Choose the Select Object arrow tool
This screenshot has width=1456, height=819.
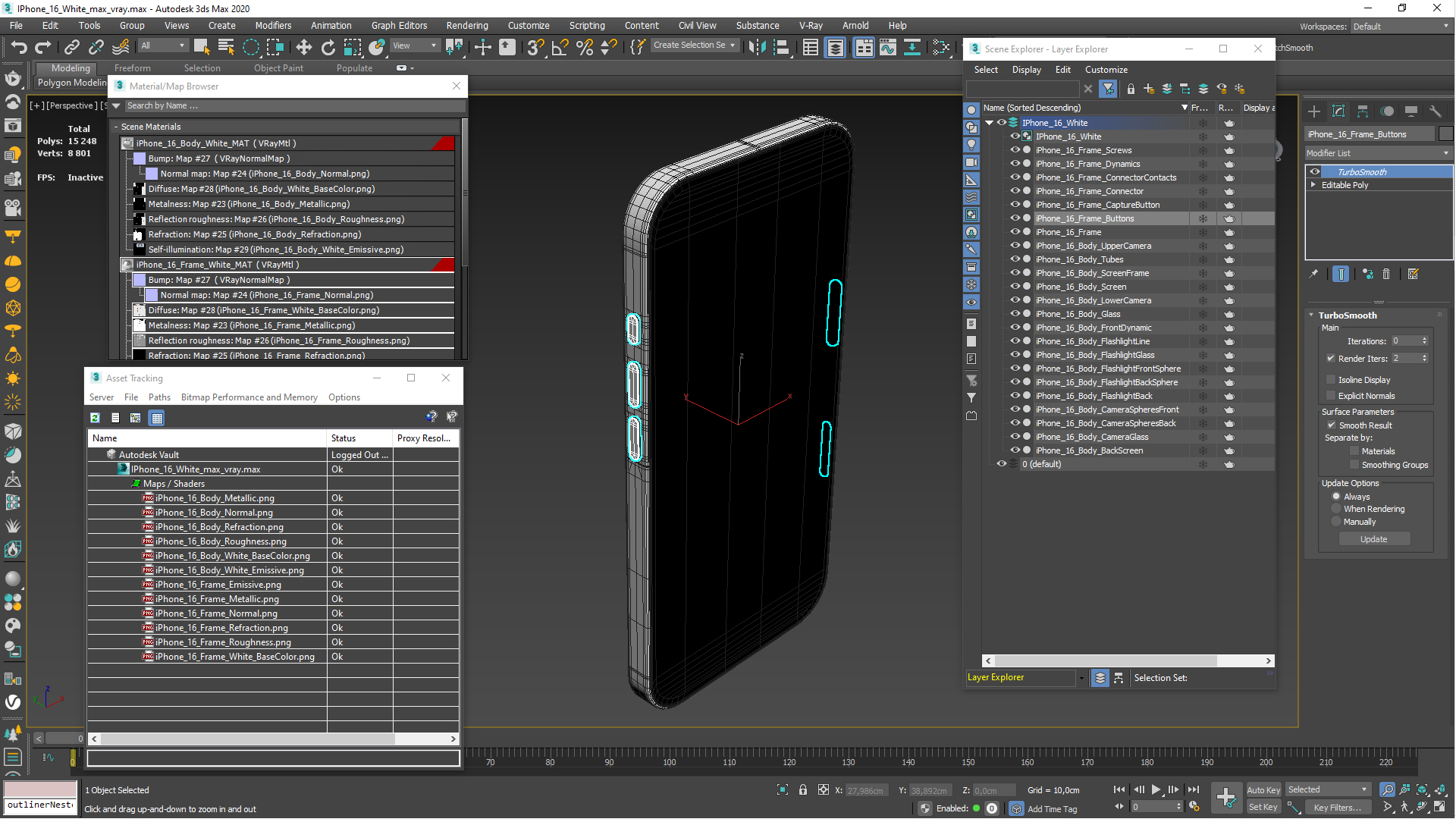click(x=202, y=47)
